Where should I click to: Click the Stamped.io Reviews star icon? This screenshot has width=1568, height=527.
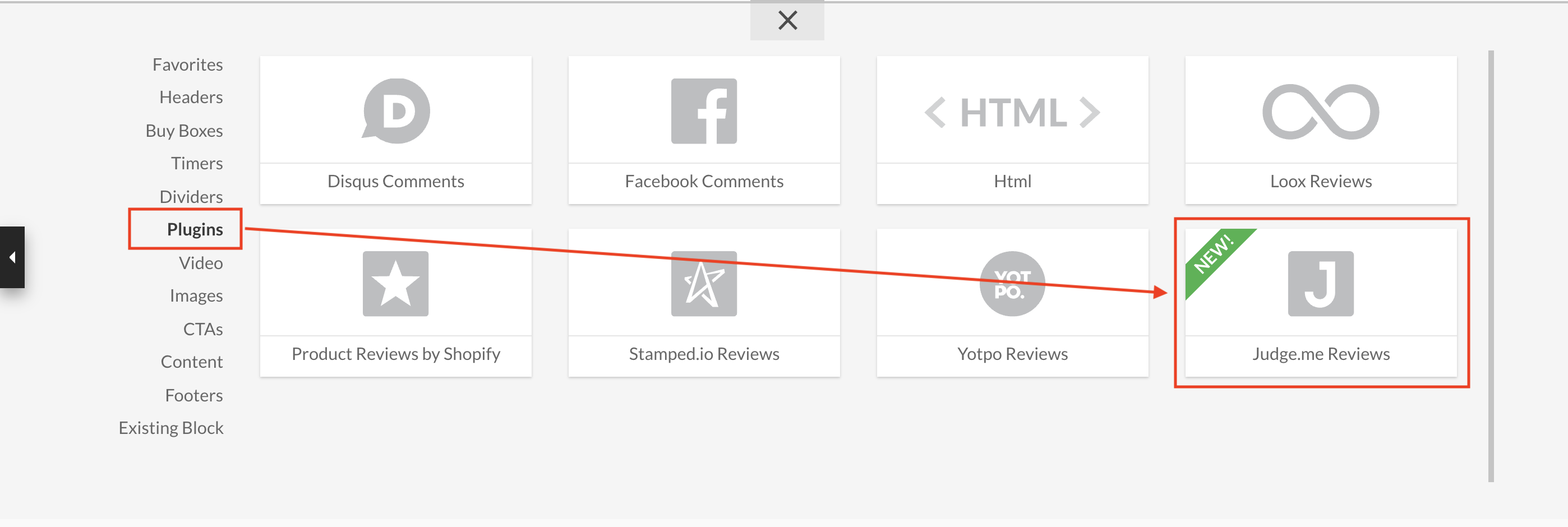pos(704,284)
